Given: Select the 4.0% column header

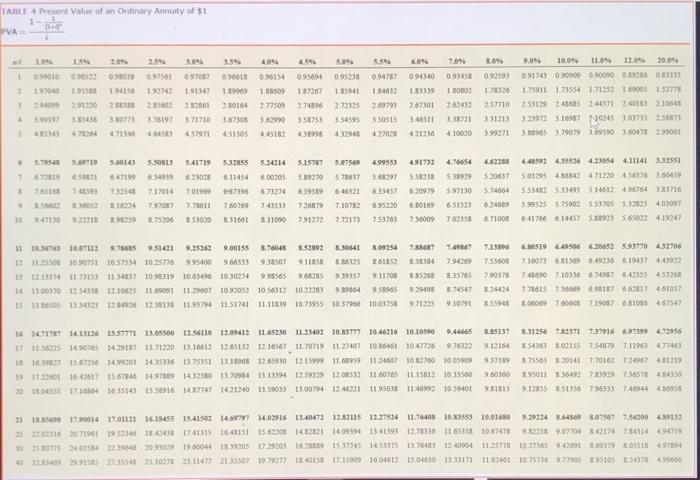Looking at the screenshot, I should (270, 62).
